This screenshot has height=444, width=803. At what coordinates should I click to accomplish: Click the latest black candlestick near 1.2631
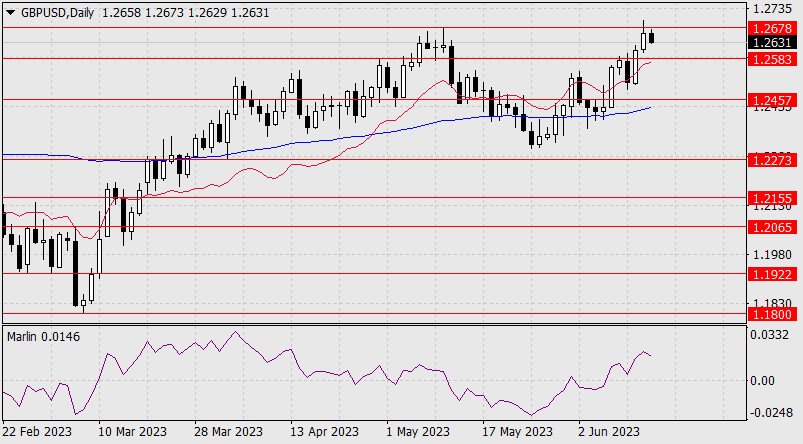pyautogui.click(x=651, y=37)
